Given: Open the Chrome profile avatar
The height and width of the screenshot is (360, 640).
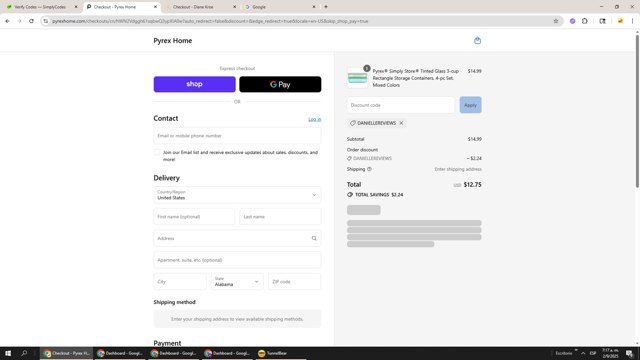Looking at the screenshot, I should tap(620, 21).
